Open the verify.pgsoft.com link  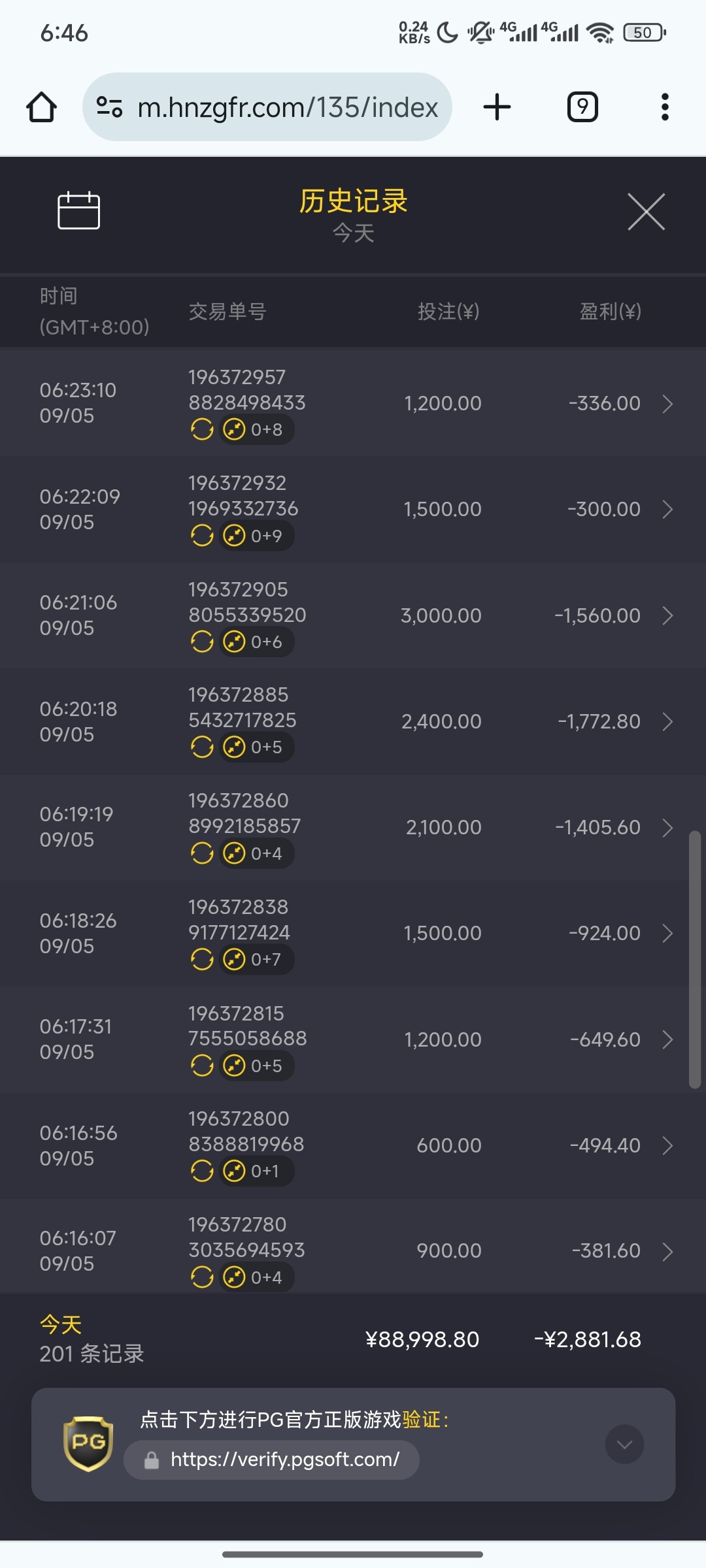point(284,1460)
